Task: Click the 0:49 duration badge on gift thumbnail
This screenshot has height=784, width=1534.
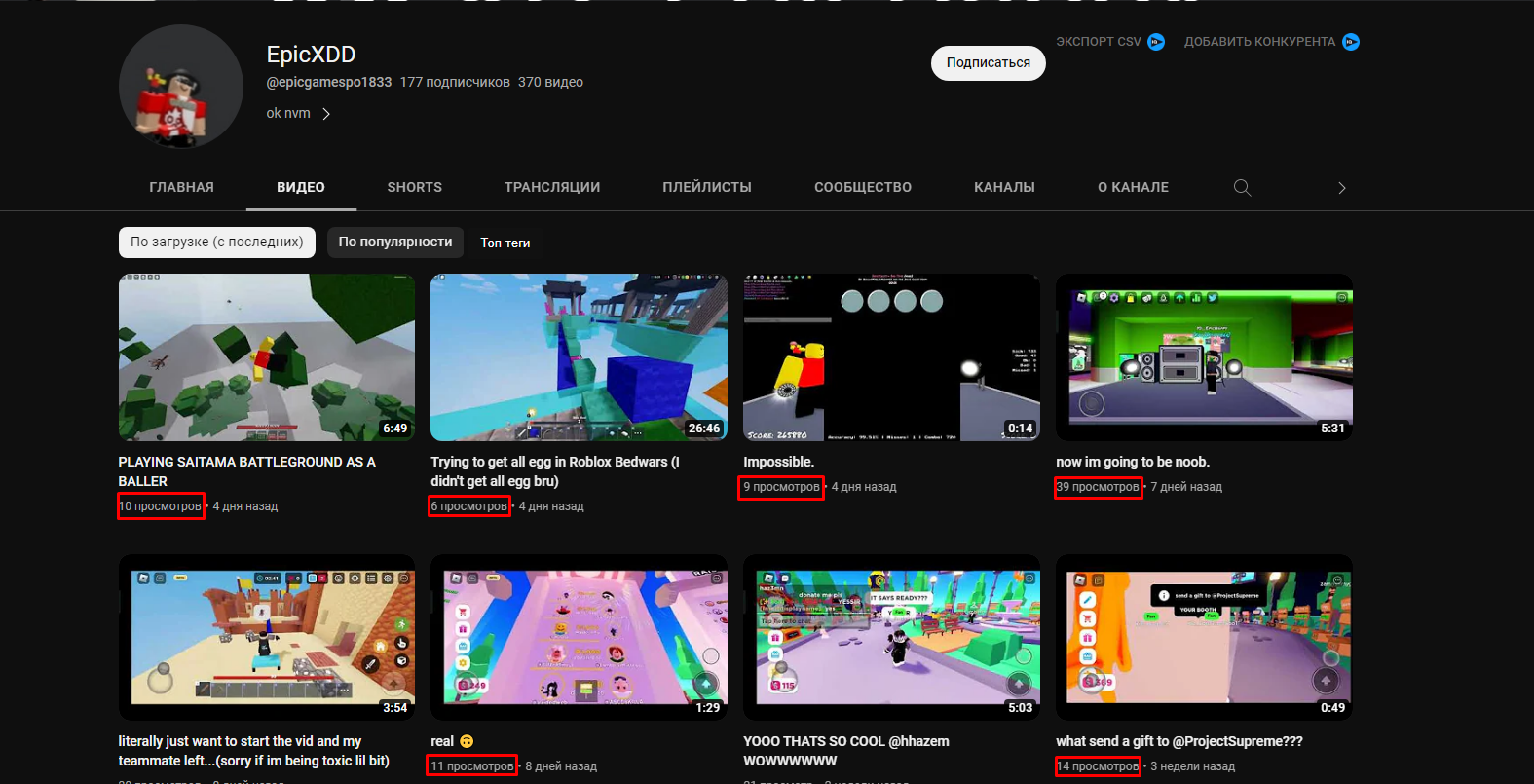Action: (x=1332, y=708)
